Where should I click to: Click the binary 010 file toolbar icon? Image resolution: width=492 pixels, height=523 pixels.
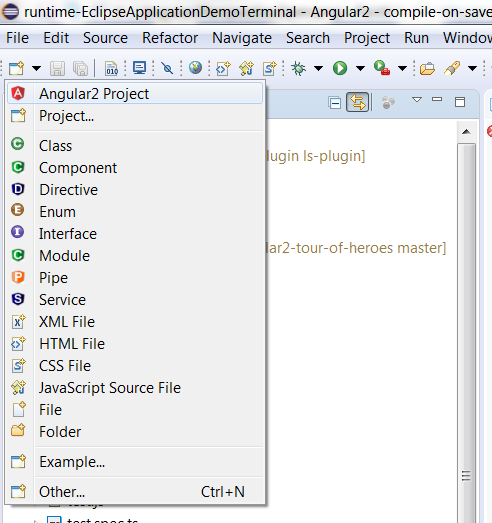pyautogui.click(x=111, y=68)
